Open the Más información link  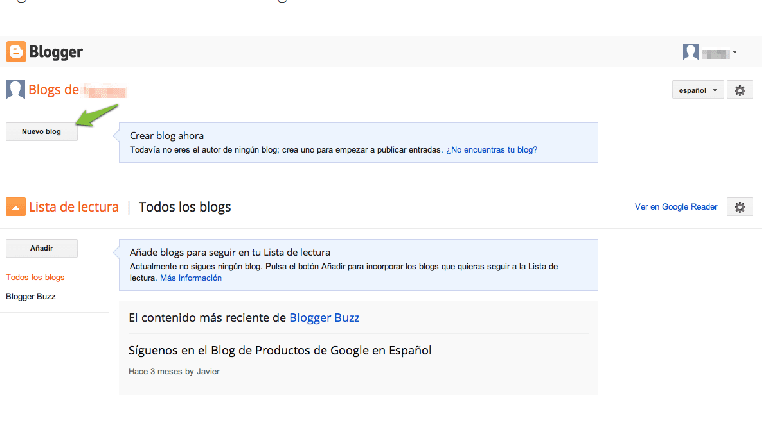(x=191, y=278)
